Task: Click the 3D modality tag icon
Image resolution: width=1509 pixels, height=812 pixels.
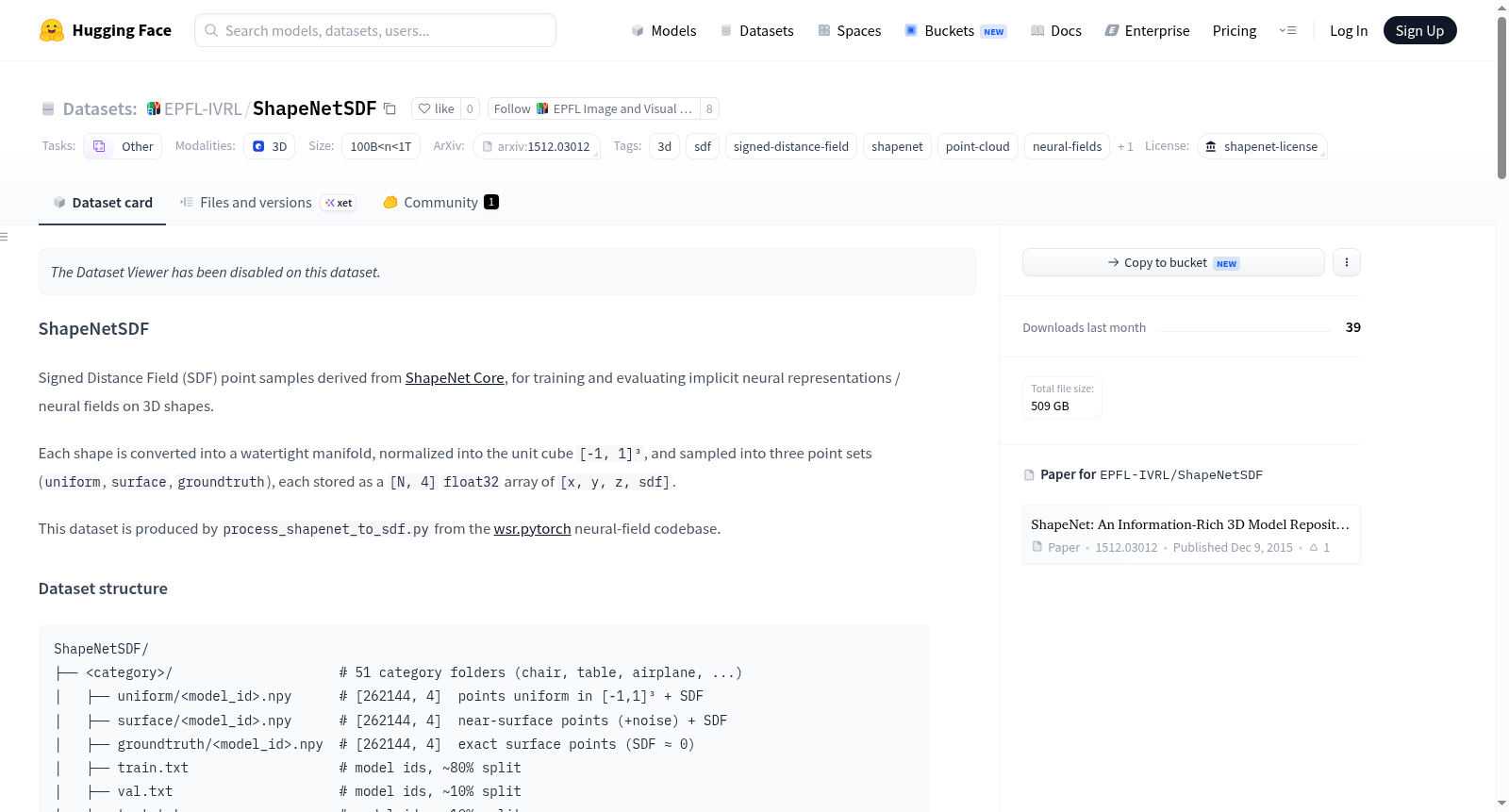Action: click(258, 146)
